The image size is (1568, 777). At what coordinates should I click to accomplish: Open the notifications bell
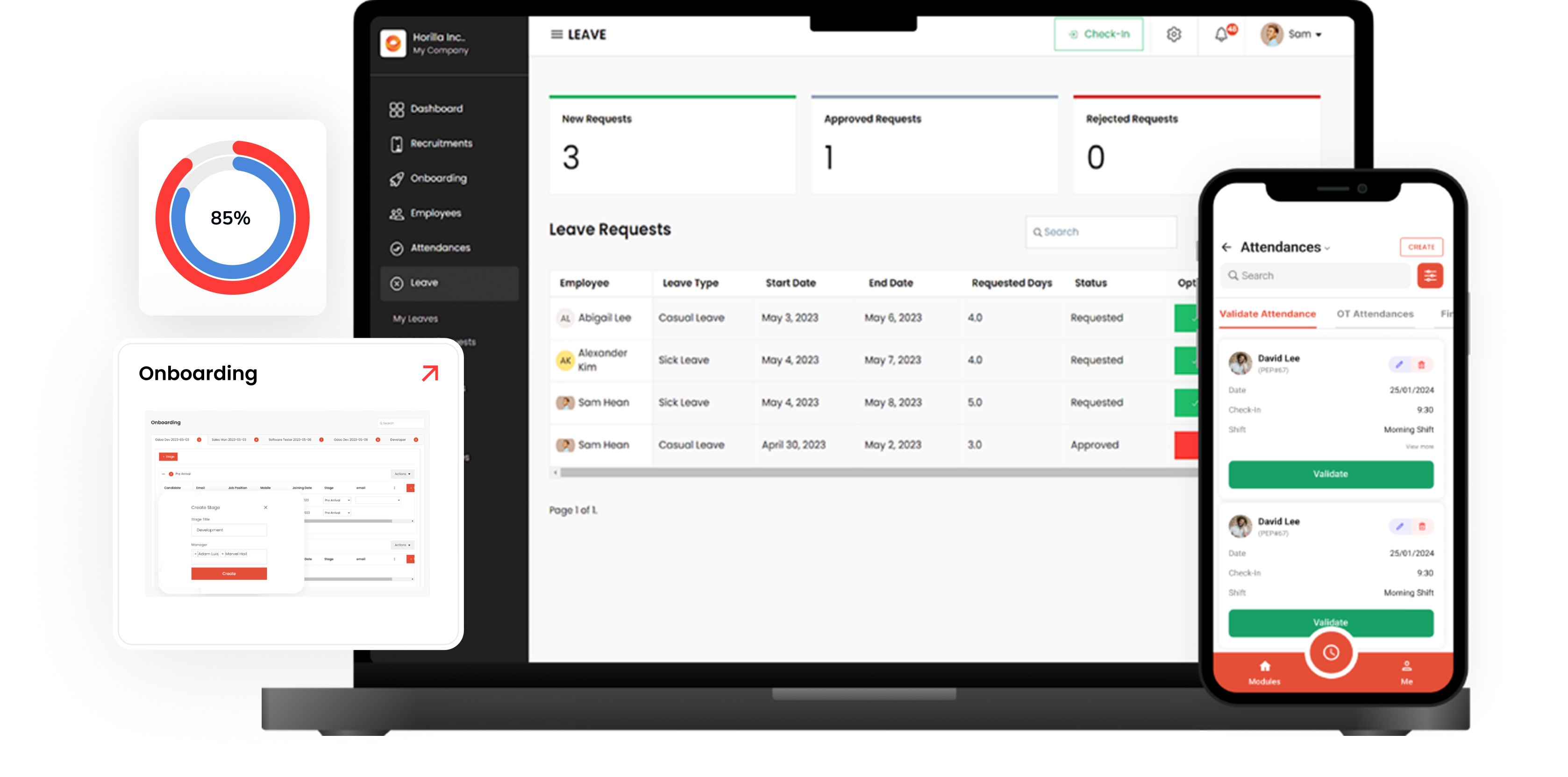point(1221,35)
